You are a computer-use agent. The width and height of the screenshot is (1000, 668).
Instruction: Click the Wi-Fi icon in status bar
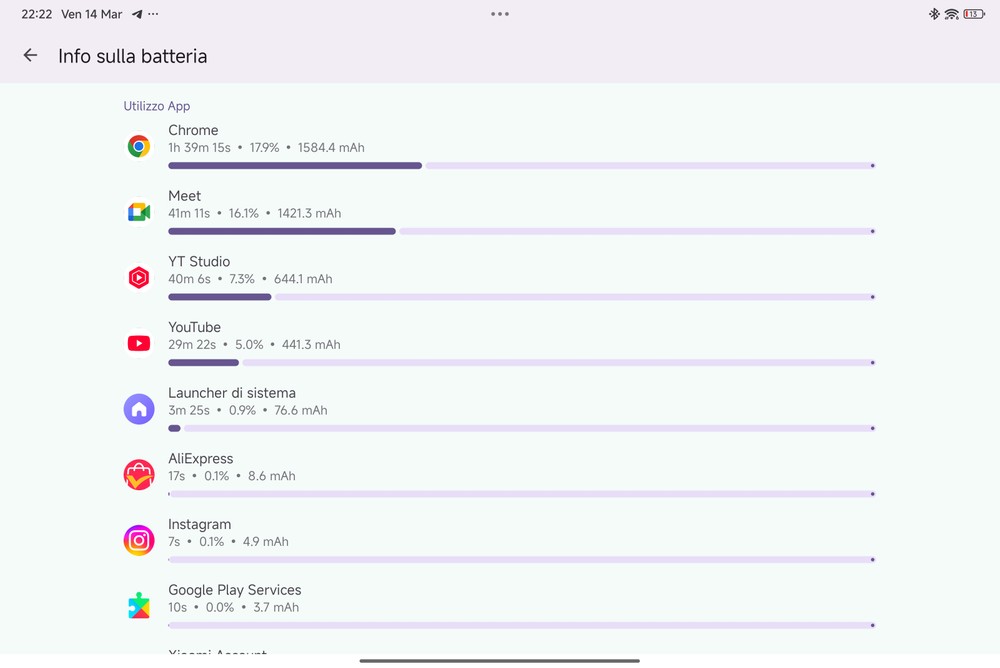(951, 14)
